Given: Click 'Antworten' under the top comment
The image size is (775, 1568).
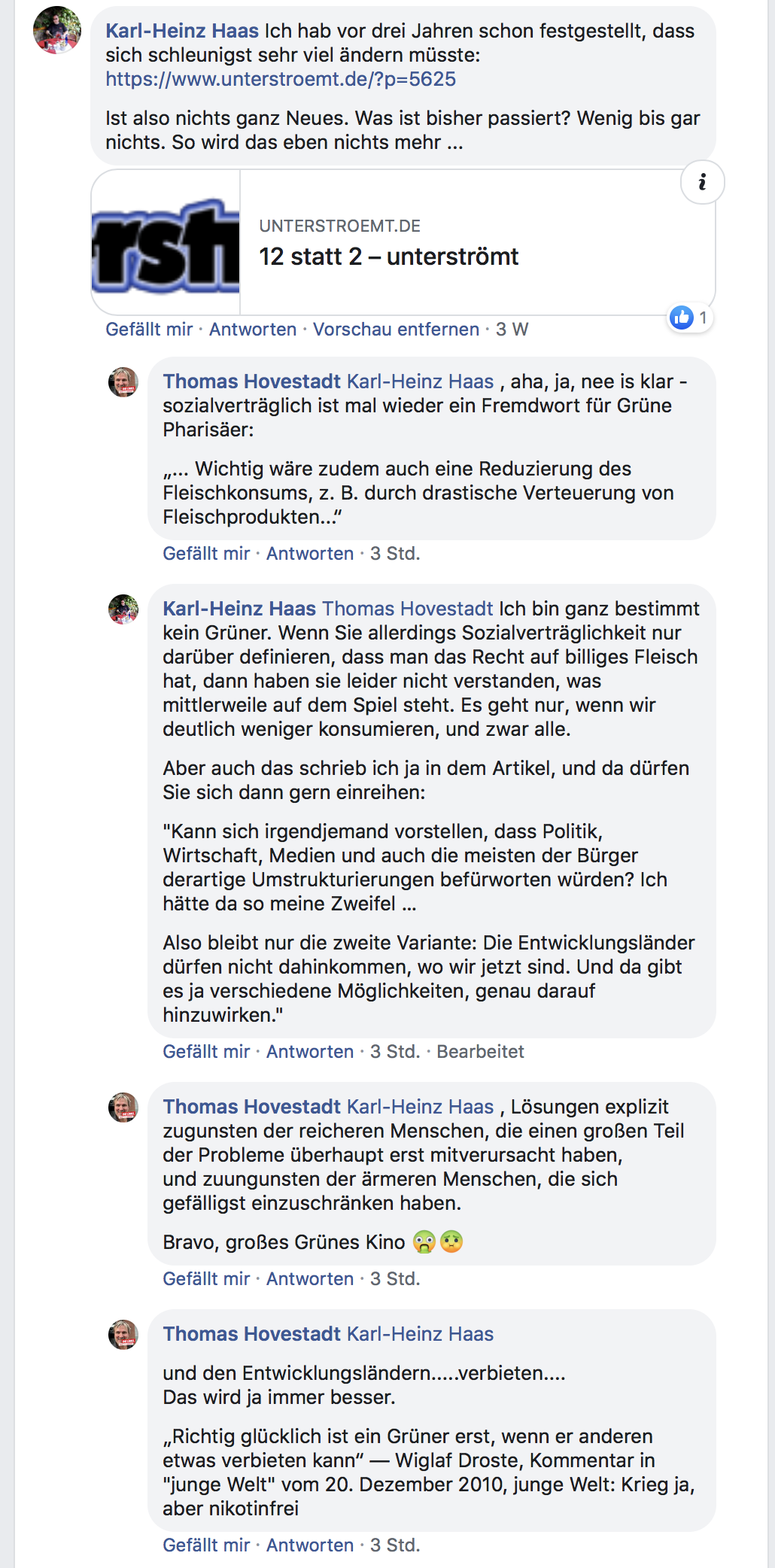Looking at the screenshot, I should pos(253,330).
